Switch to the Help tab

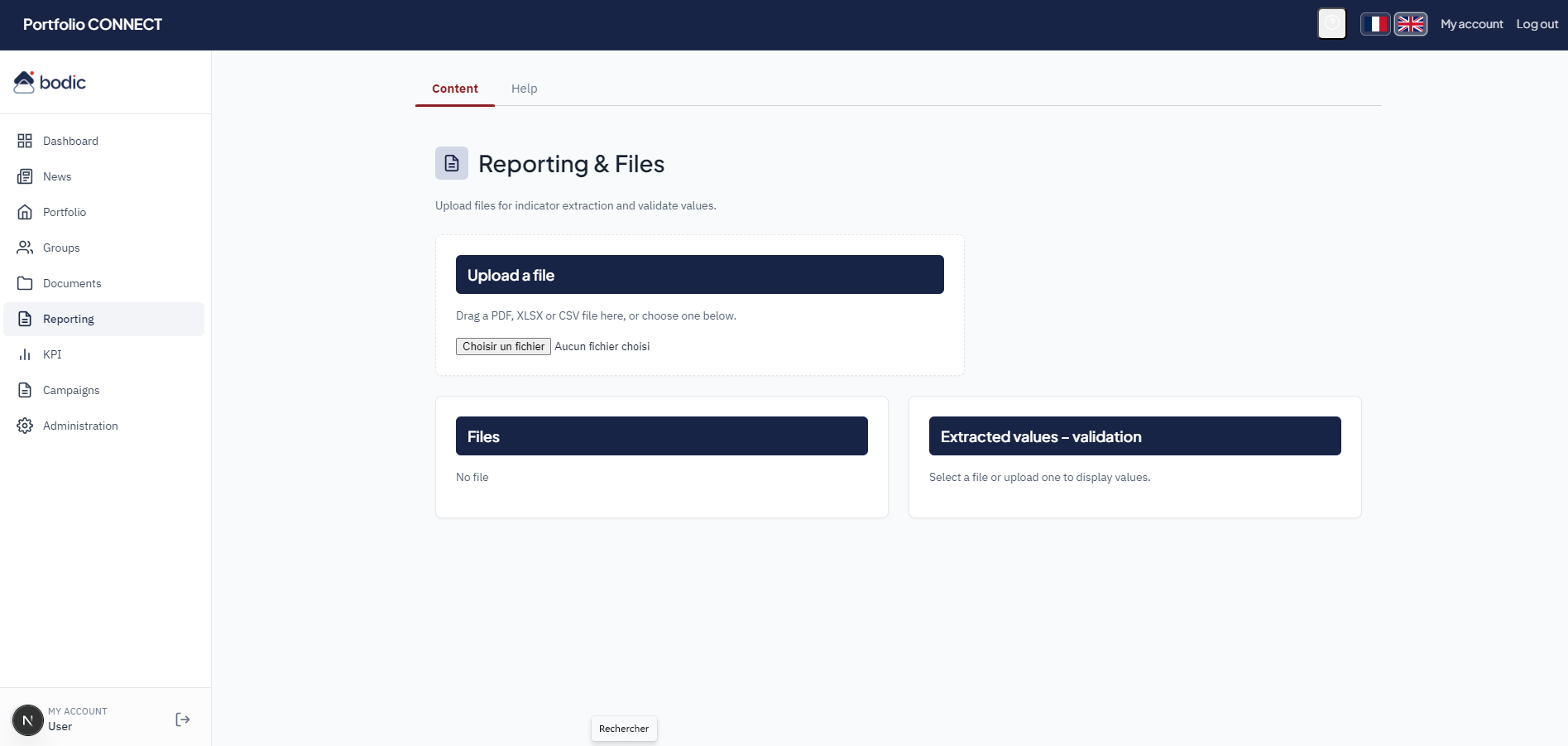click(x=524, y=89)
